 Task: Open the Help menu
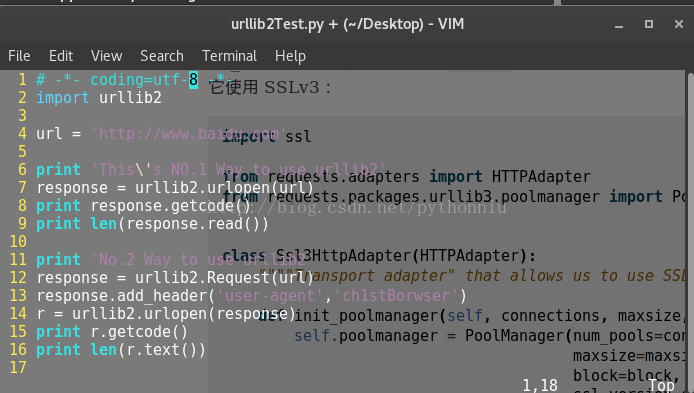pos(290,56)
